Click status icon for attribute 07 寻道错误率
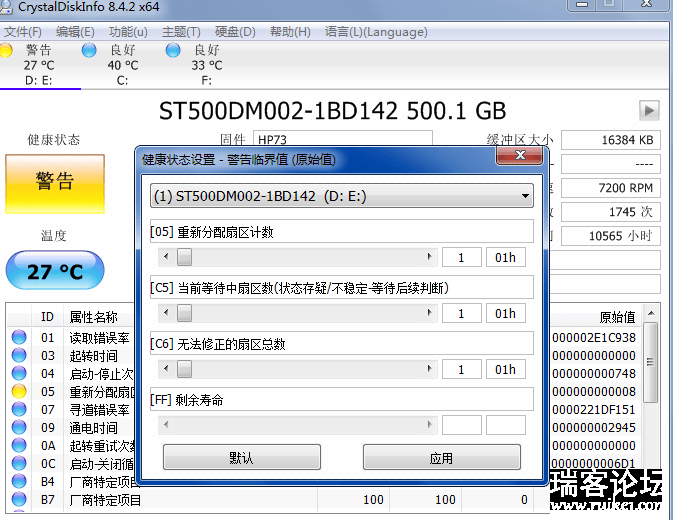This screenshot has width=673, height=520. coord(19,409)
